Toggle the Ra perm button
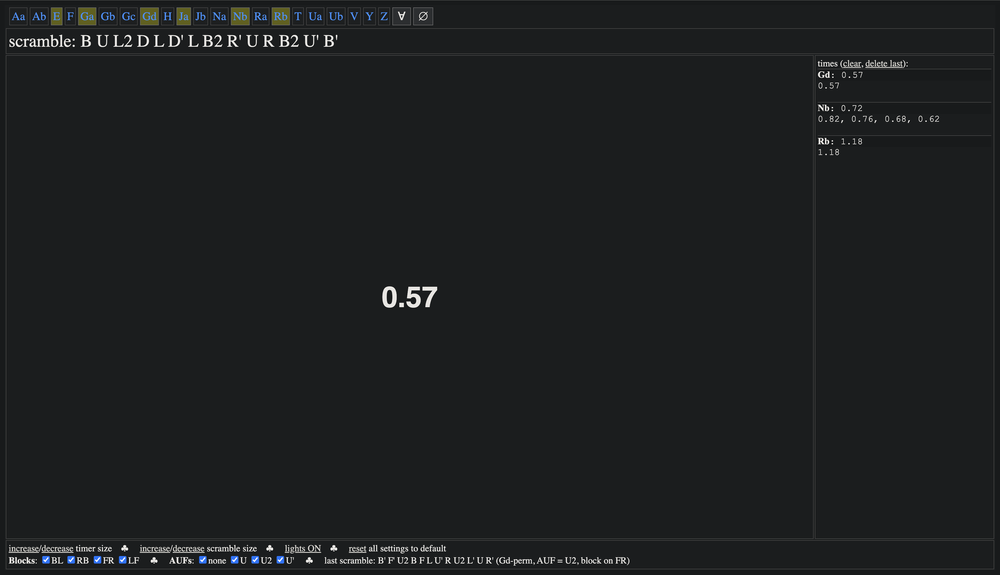Screen dimensions: 1000x575 tap(260, 16)
